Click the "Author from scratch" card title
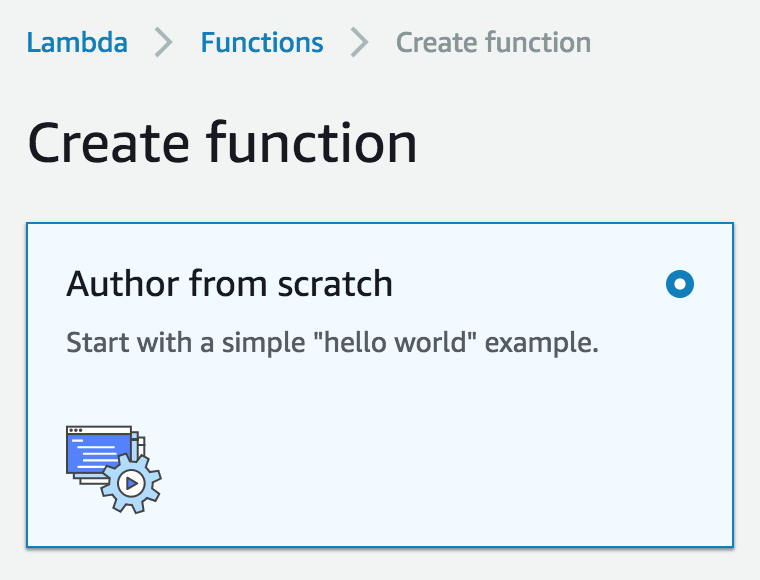The width and height of the screenshot is (760, 580). click(229, 285)
